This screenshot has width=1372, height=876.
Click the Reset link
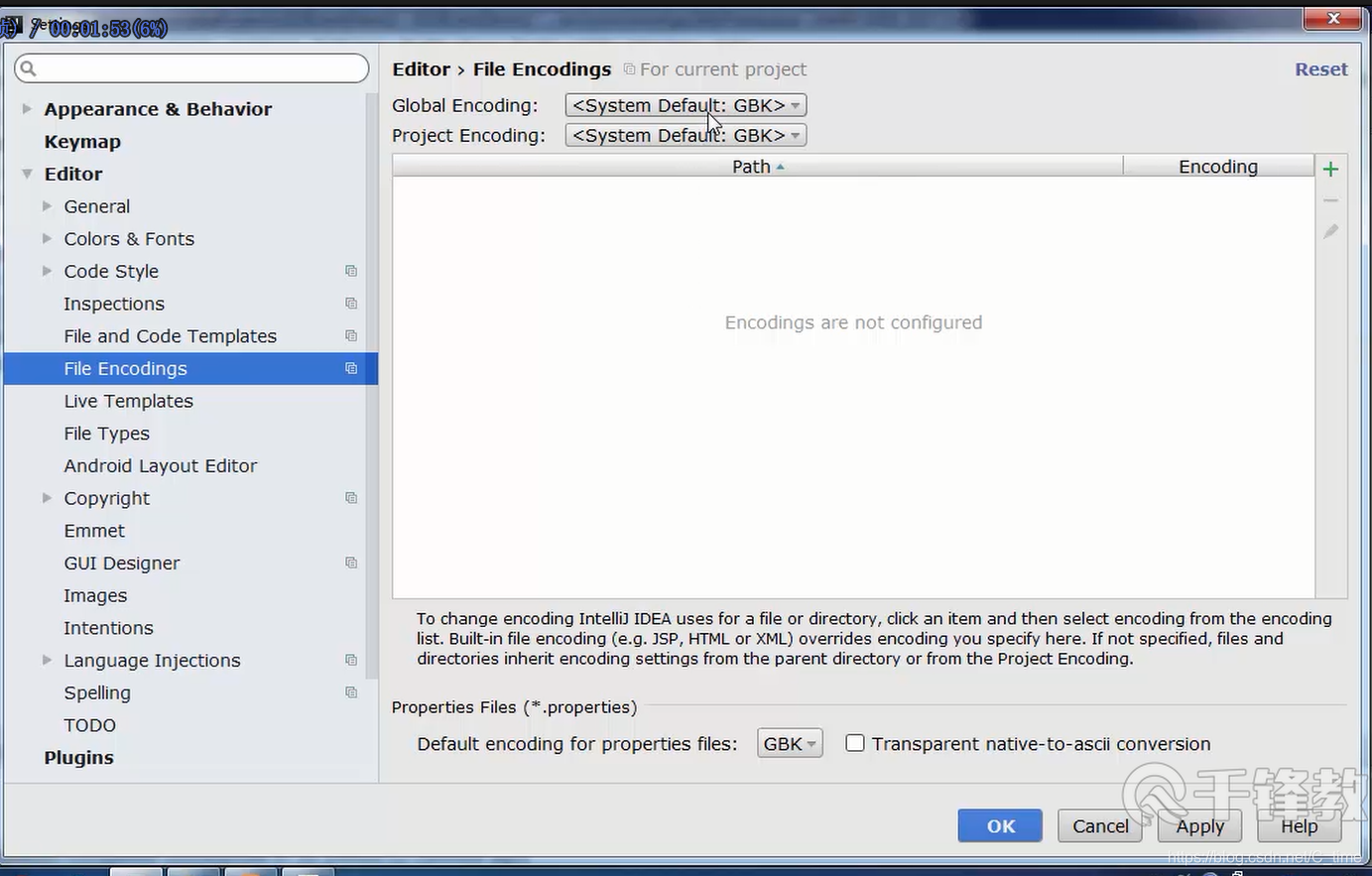tap(1320, 69)
